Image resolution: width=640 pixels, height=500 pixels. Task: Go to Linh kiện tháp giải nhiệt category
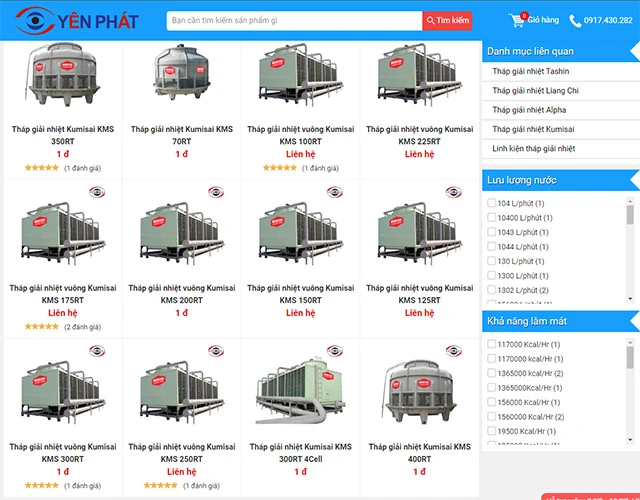pos(533,148)
